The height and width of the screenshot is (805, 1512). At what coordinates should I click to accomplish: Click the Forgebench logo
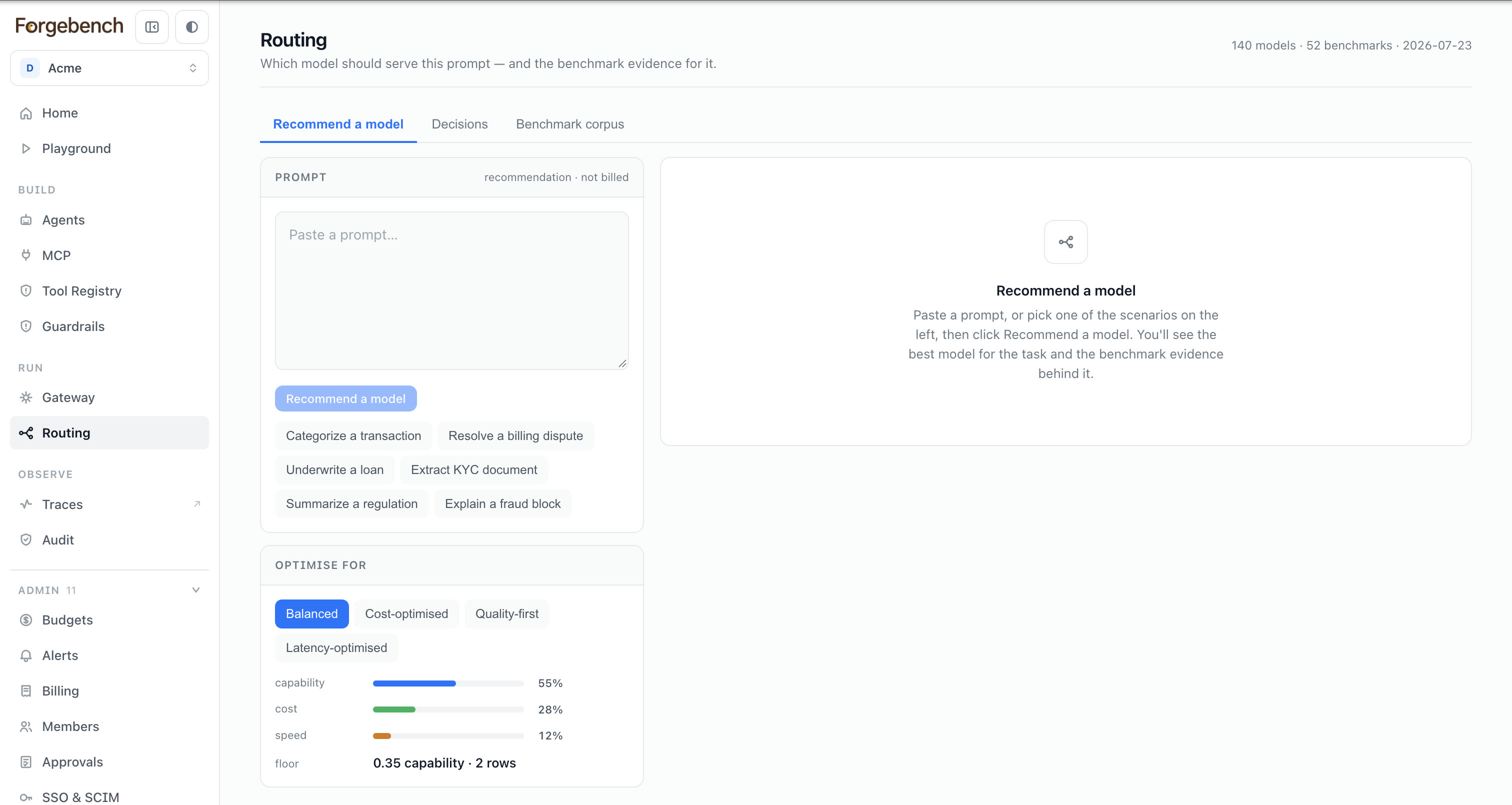69,26
